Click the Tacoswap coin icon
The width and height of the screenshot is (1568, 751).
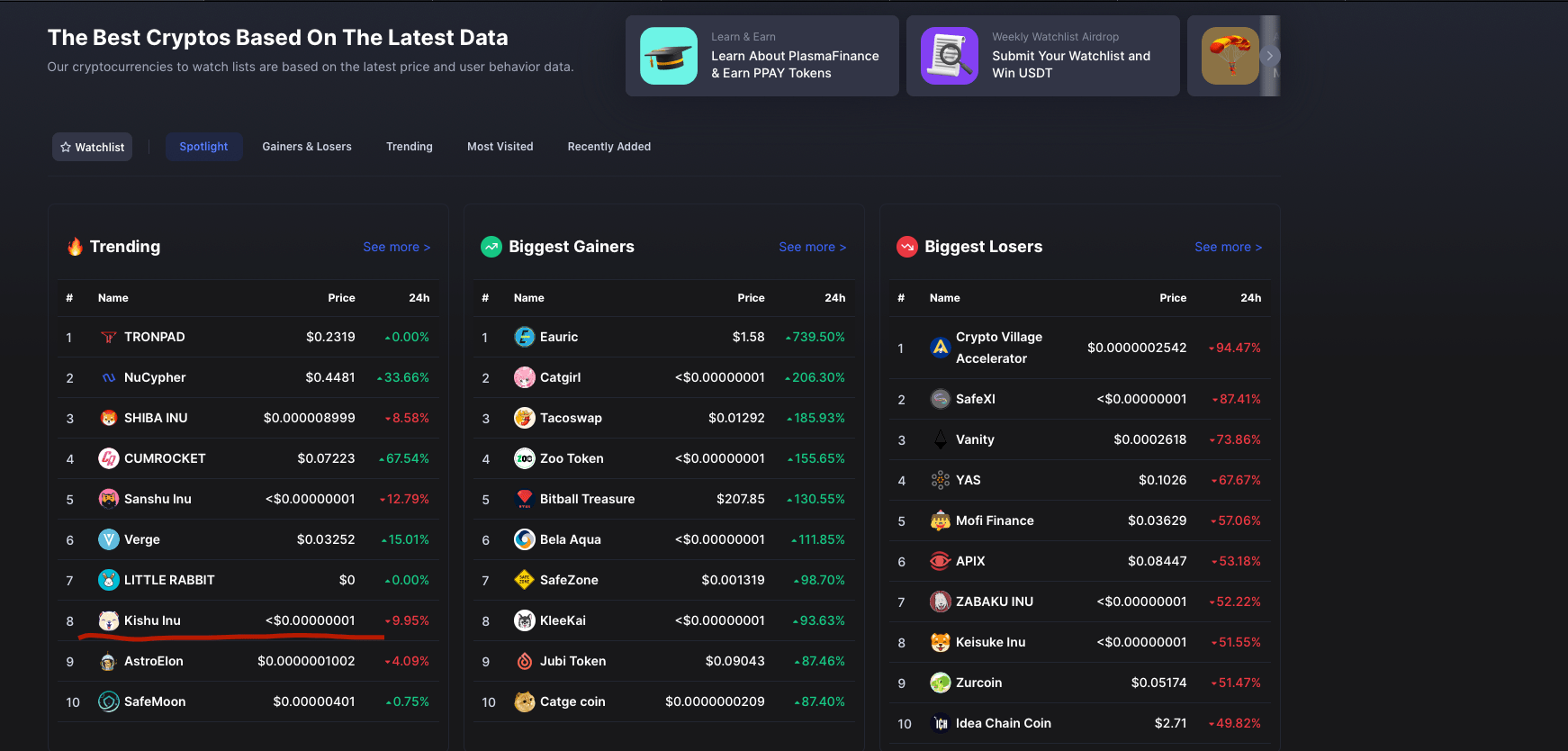click(525, 418)
